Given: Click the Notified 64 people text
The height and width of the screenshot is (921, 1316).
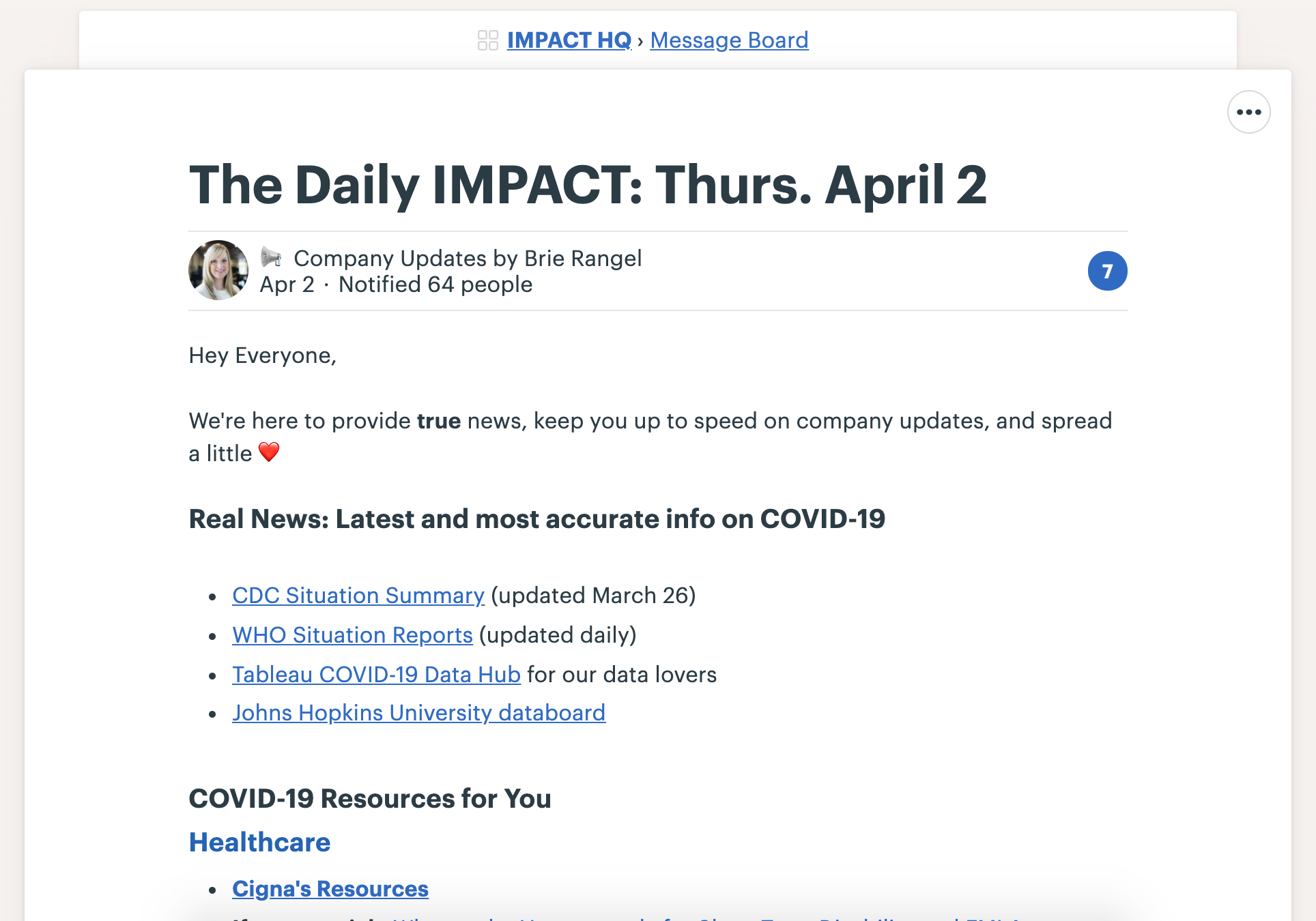Looking at the screenshot, I should point(435,284).
